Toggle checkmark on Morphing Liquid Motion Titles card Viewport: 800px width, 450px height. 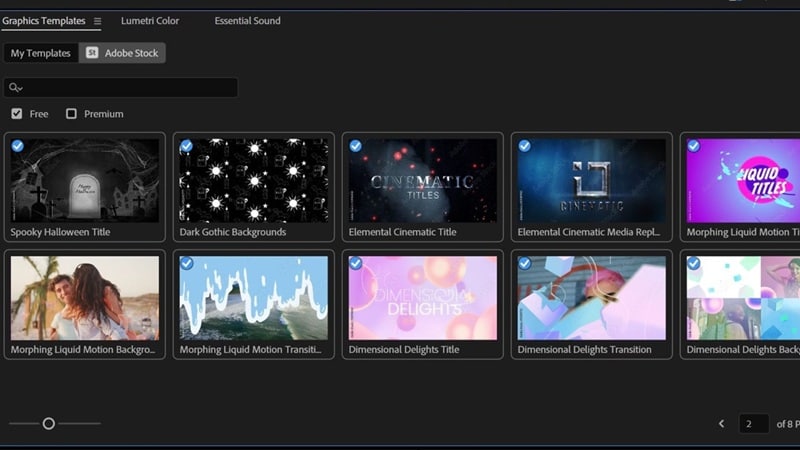pyautogui.click(x=693, y=146)
